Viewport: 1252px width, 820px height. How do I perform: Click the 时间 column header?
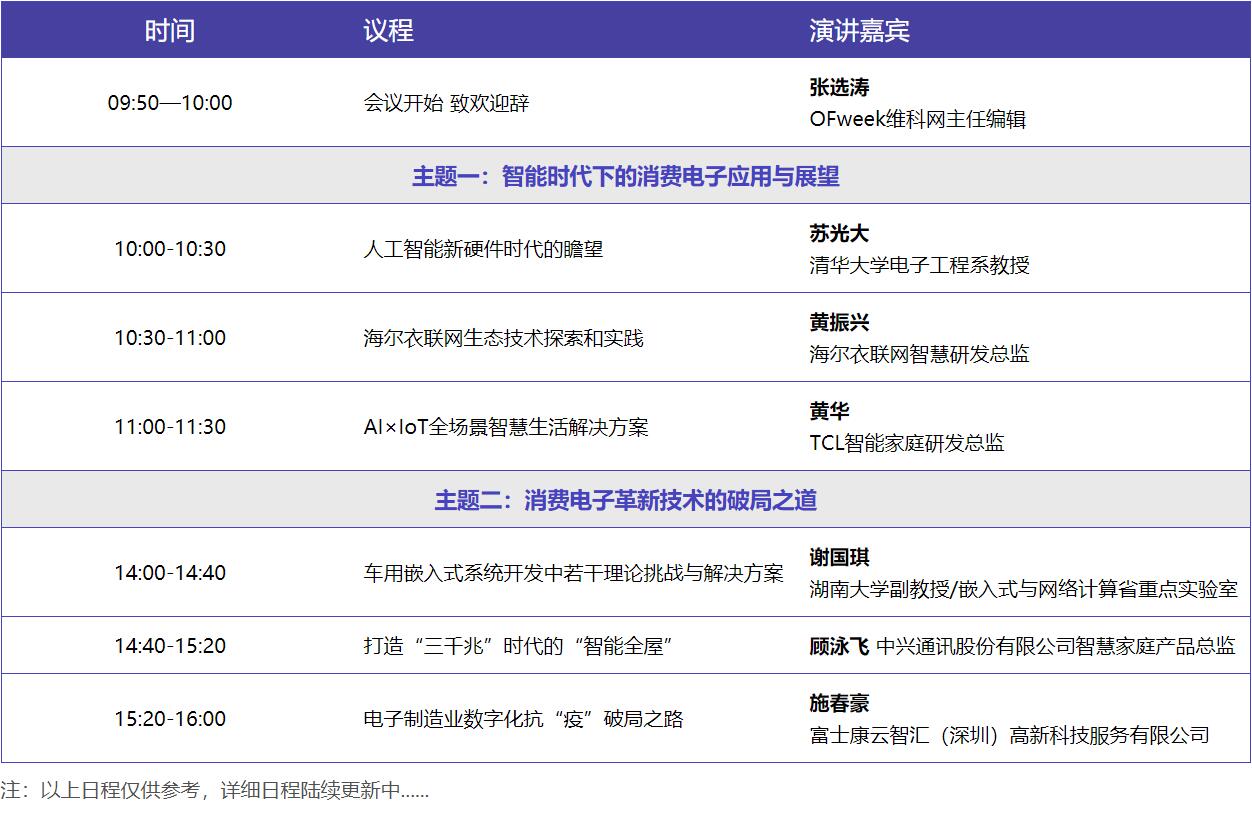point(170,30)
